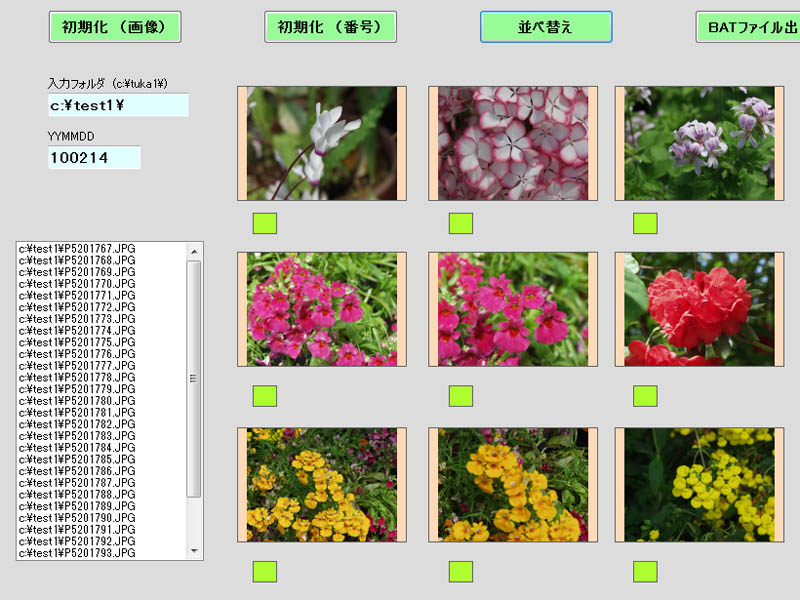This screenshot has height=600, width=800.
Task: Click the 初期化（画像） button
Action: click(x=114, y=27)
